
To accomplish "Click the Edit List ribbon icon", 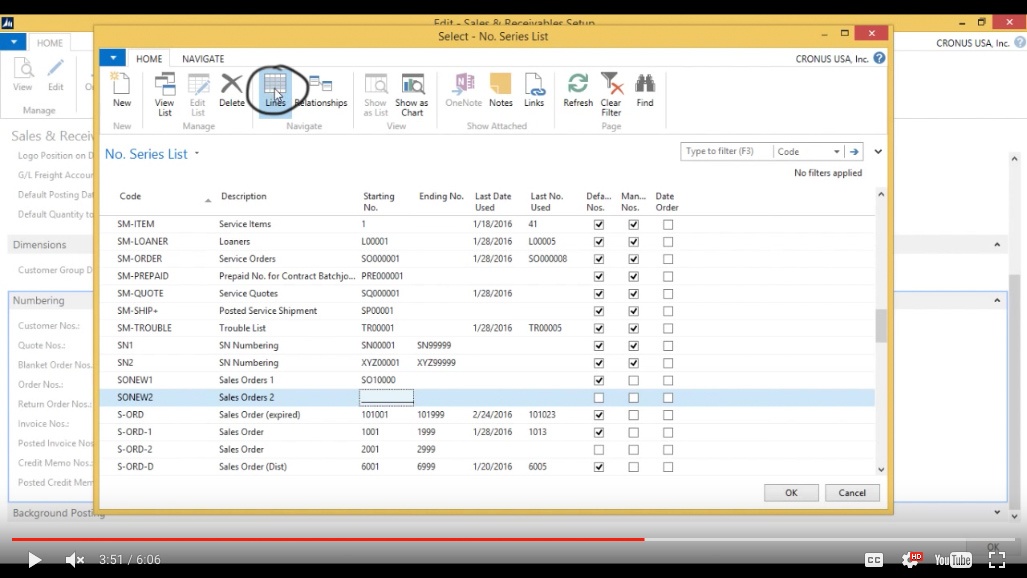I will pos(198,94).
